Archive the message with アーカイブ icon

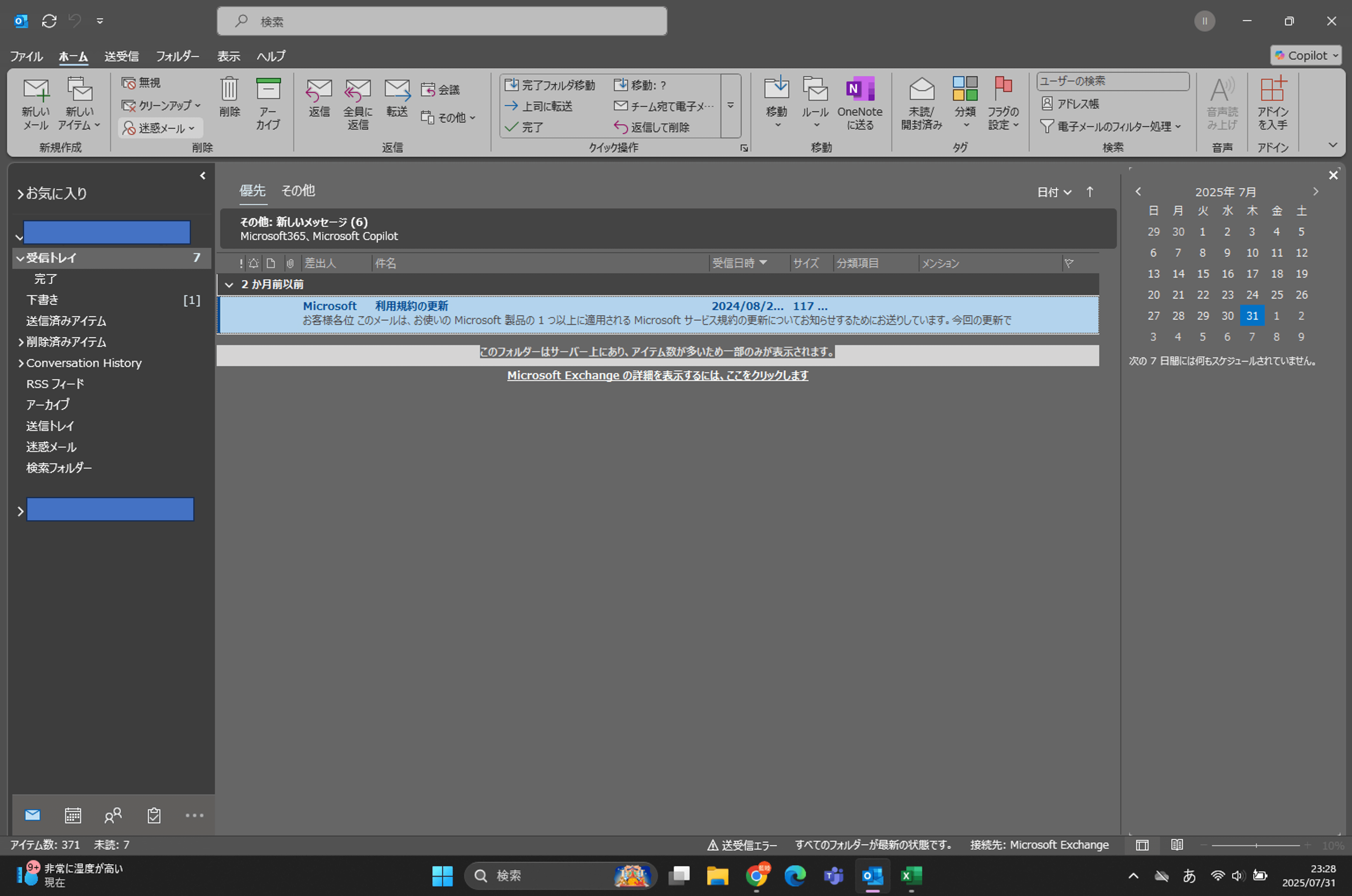tap(268, 104)
